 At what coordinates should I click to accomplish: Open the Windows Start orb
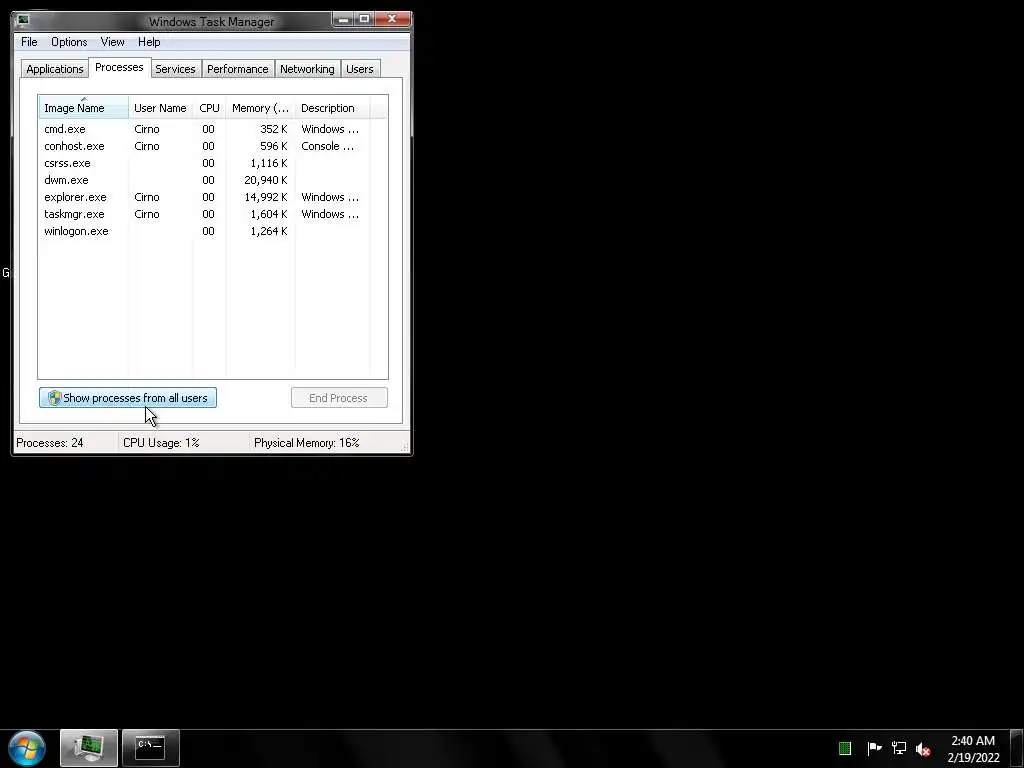27,748
